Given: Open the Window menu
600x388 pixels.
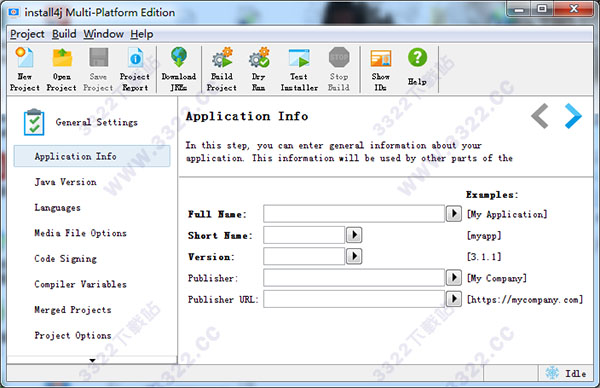Looking at the screenshot, I should (104, 34).
